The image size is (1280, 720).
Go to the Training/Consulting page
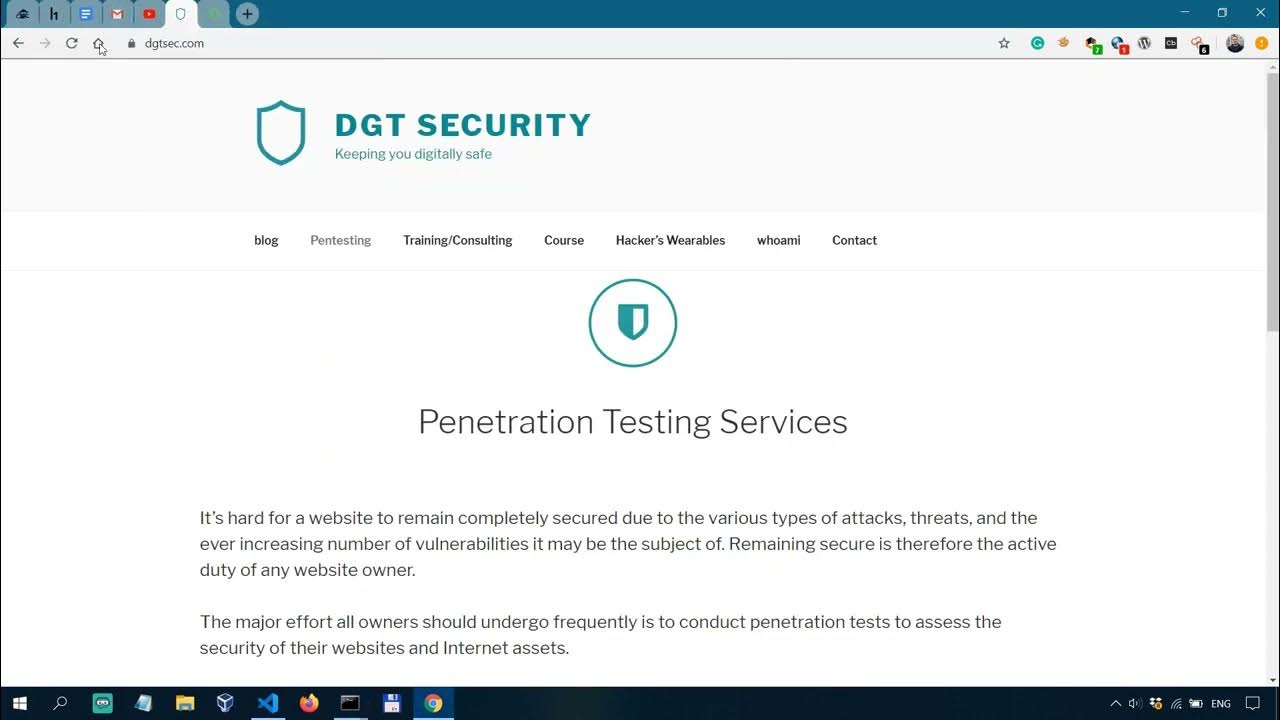click(x=457, y=240)
